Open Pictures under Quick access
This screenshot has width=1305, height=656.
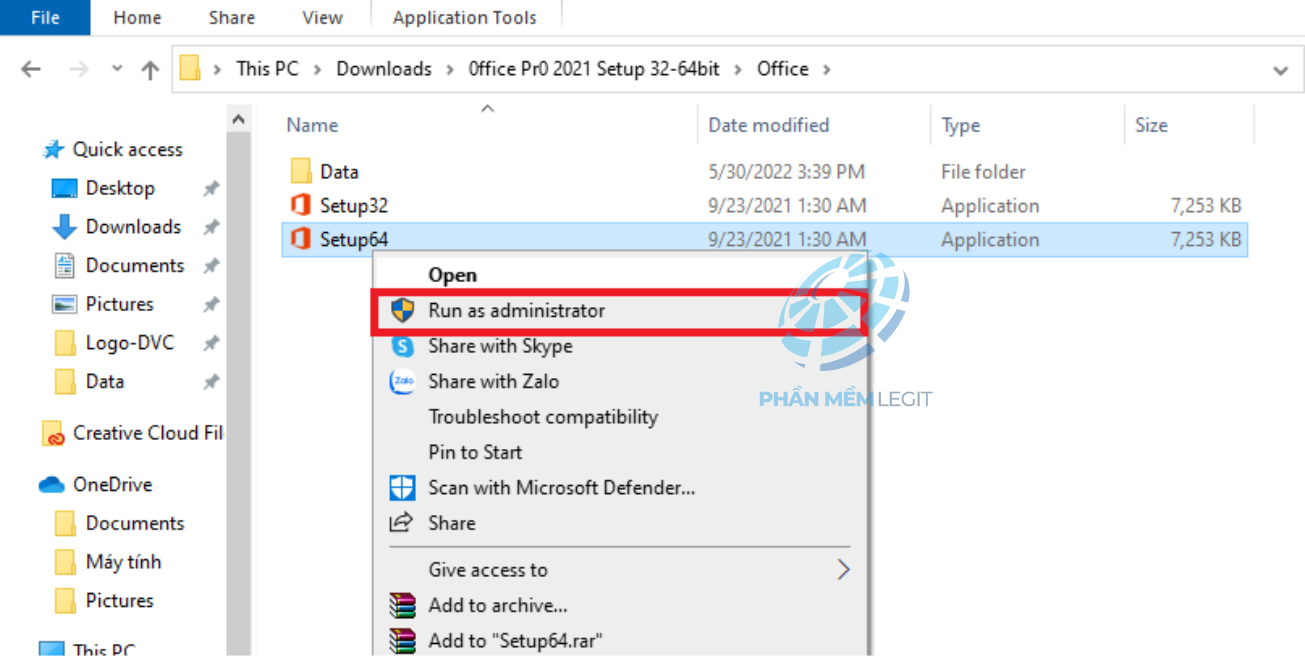(x=119, y=304)
